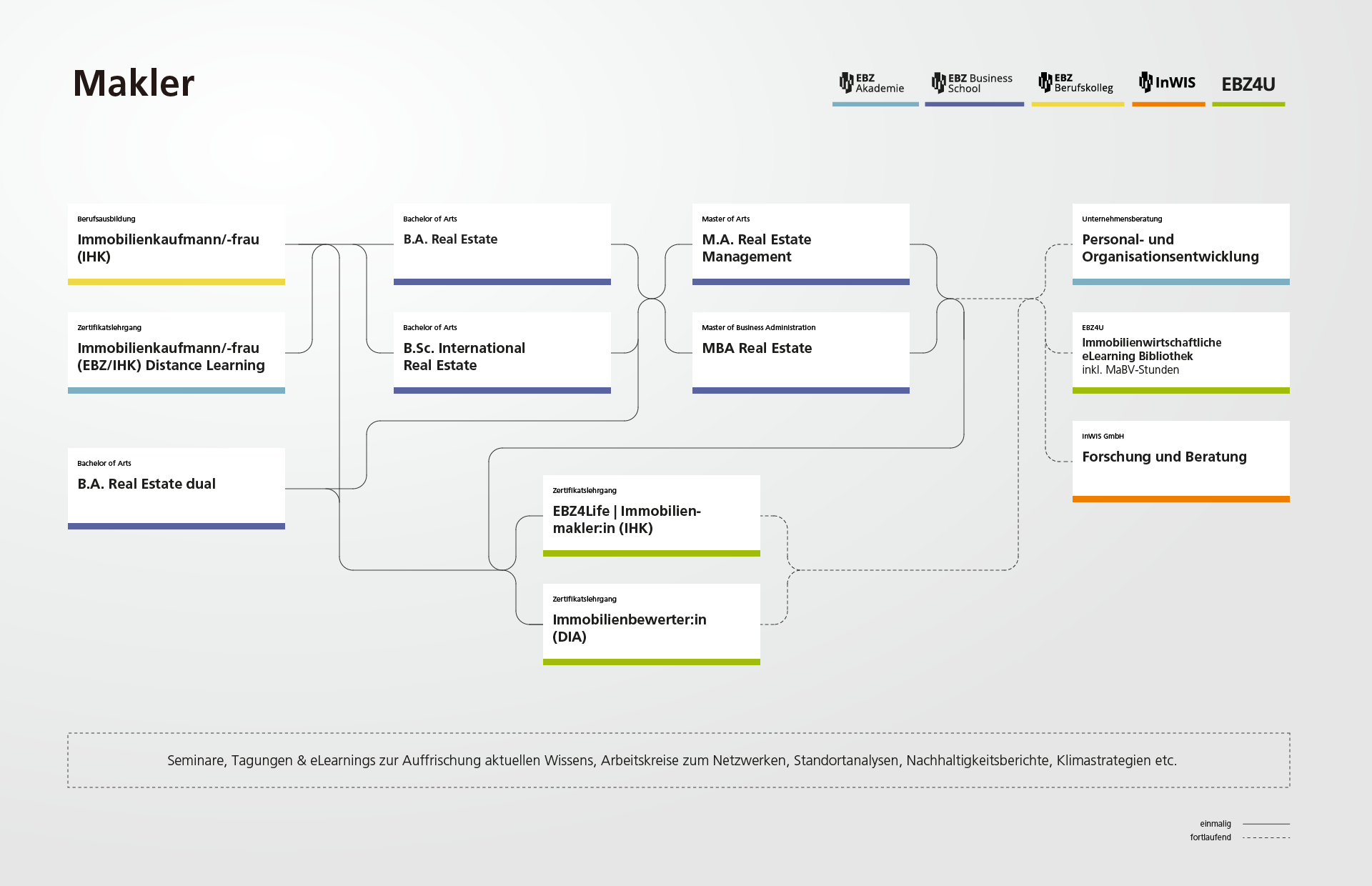Click the yellow bar under EBZ Berufskolleg logo
Image resolution: width=1372 pixels, height=886 pixels.
coord(1078,104)
